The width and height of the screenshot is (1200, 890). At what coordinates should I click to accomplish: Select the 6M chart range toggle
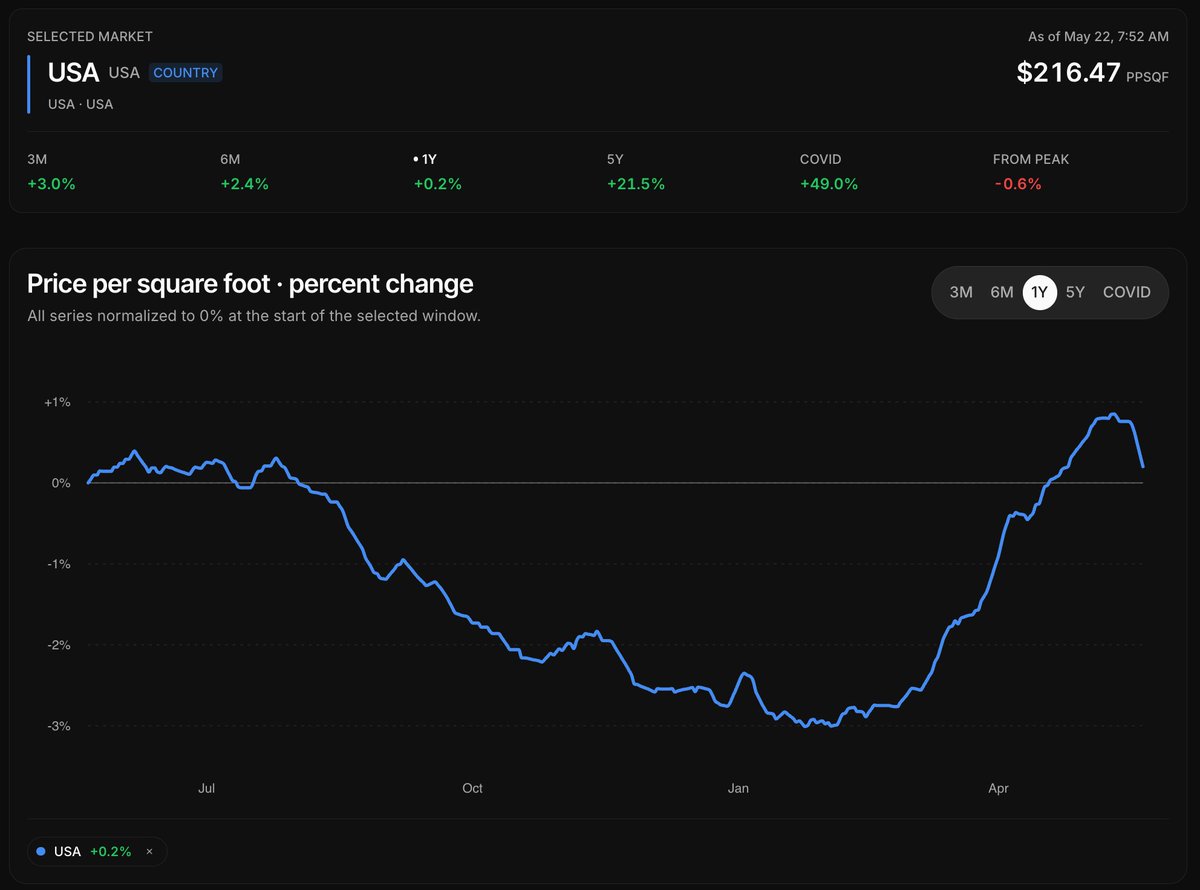pyautogui.click(x=1002, y=292)
